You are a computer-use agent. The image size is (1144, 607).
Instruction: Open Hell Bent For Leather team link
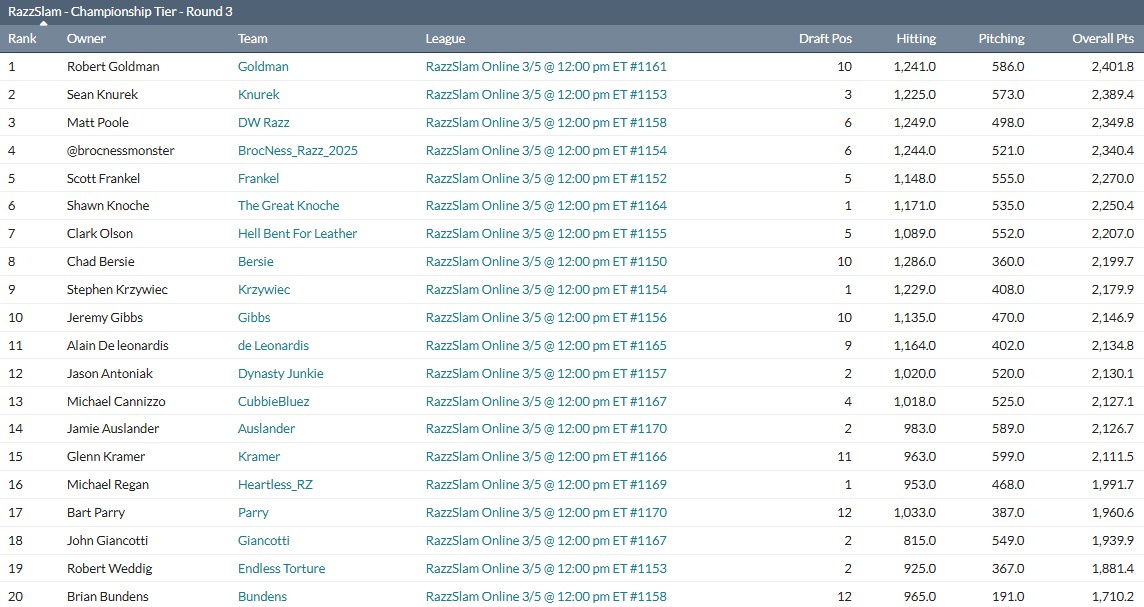(x=297, y=233)
